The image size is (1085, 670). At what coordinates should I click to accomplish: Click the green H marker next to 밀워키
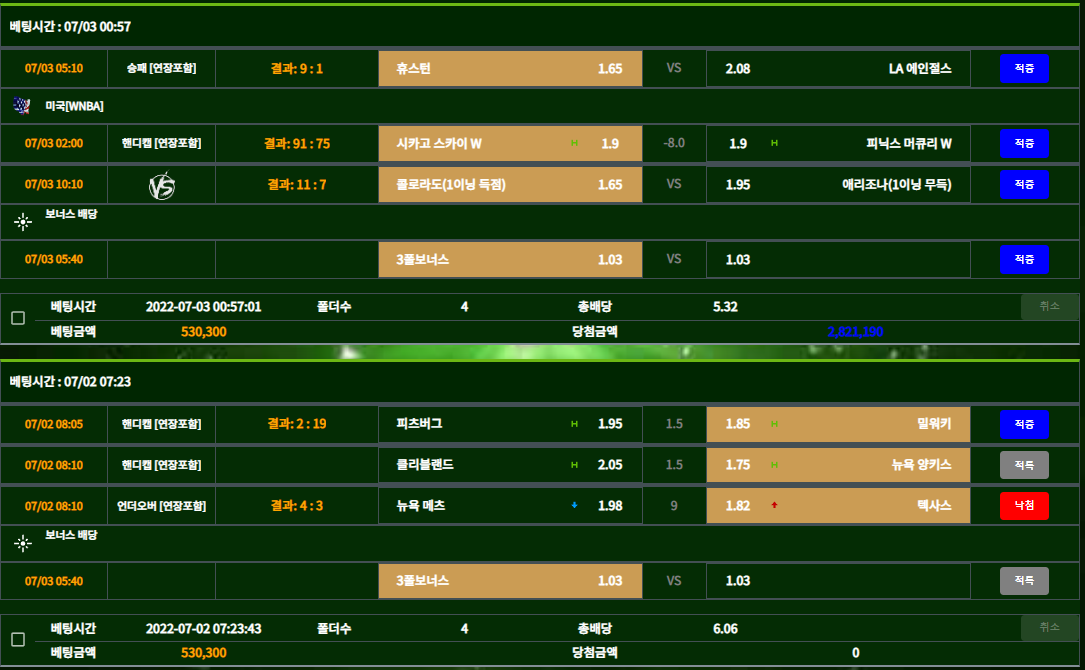pyautogui.click(x=774, y=424)
